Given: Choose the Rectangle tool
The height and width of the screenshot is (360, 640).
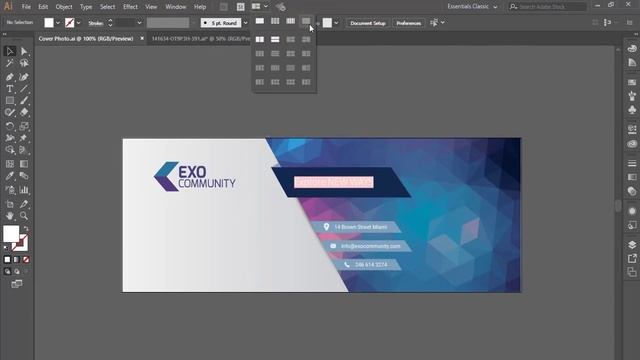Looking at the screenshot, I should (x=10, y=100).
